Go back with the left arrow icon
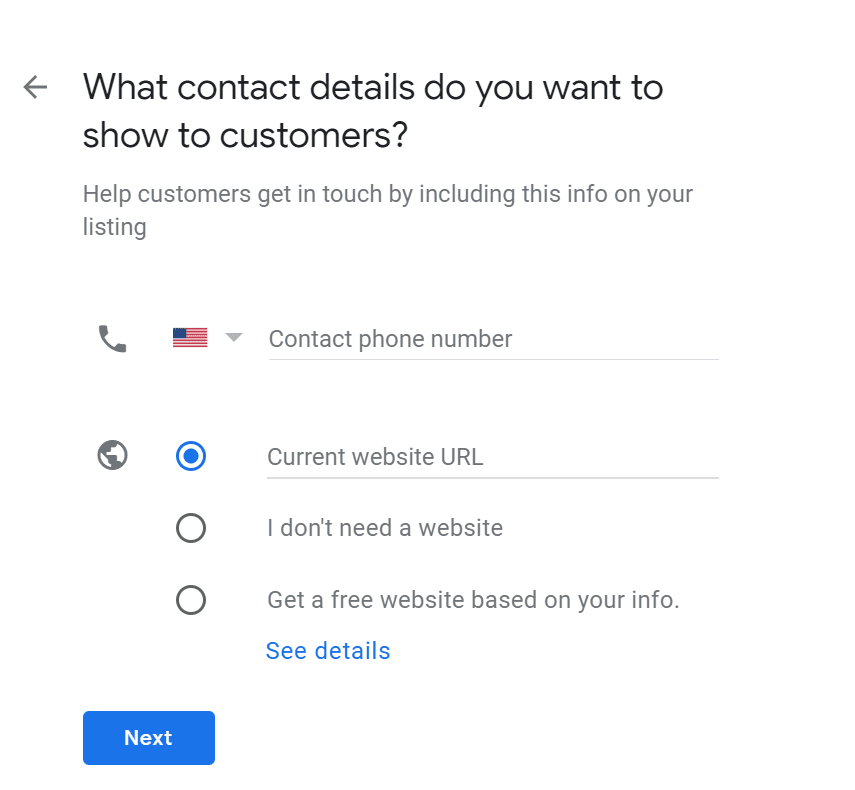This screenshot has width=855, height=790. click(35, 87)
